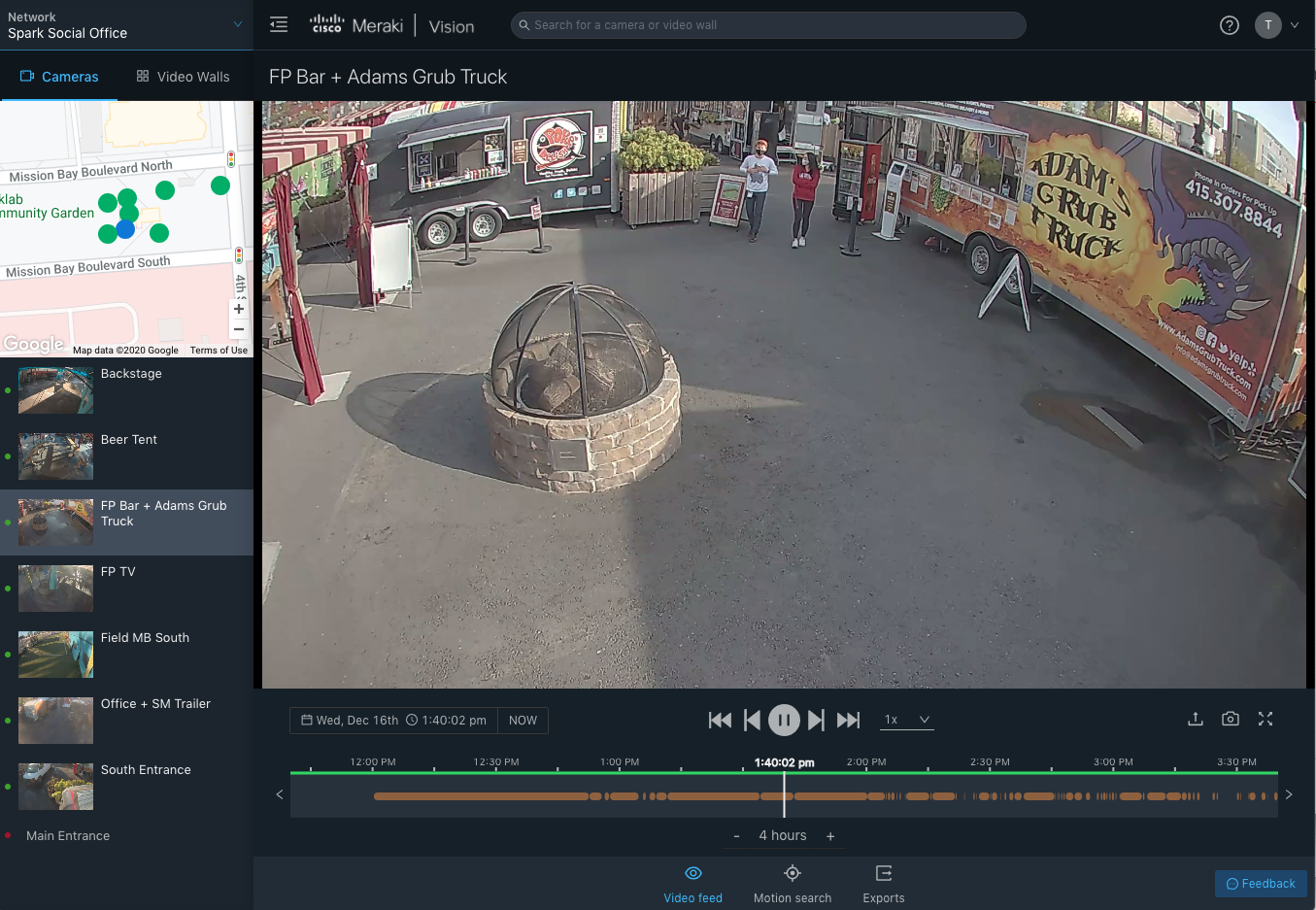Screen dimensions: 1316x910
Task: Switch to the Video Walls tab
Action: [x=184, y=77]
